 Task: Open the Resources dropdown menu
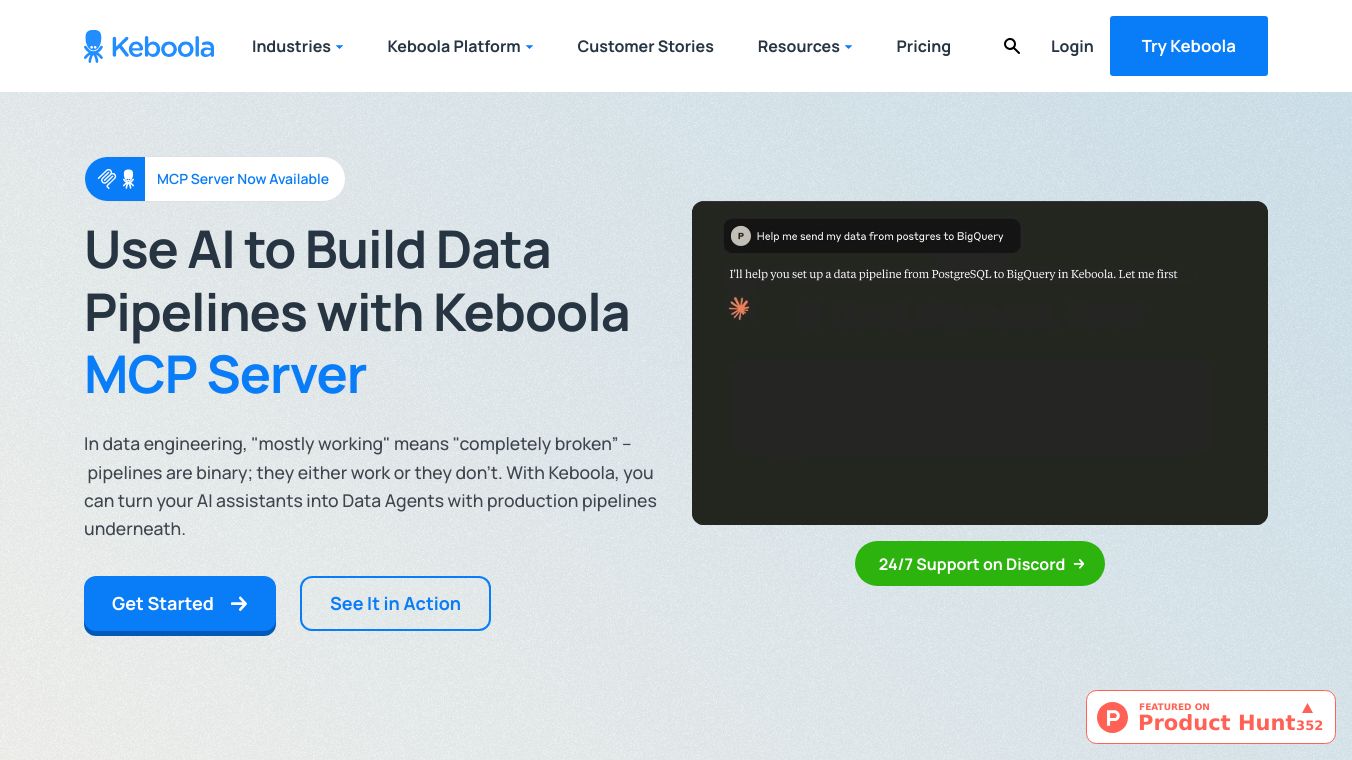click(x=804, y=46)
